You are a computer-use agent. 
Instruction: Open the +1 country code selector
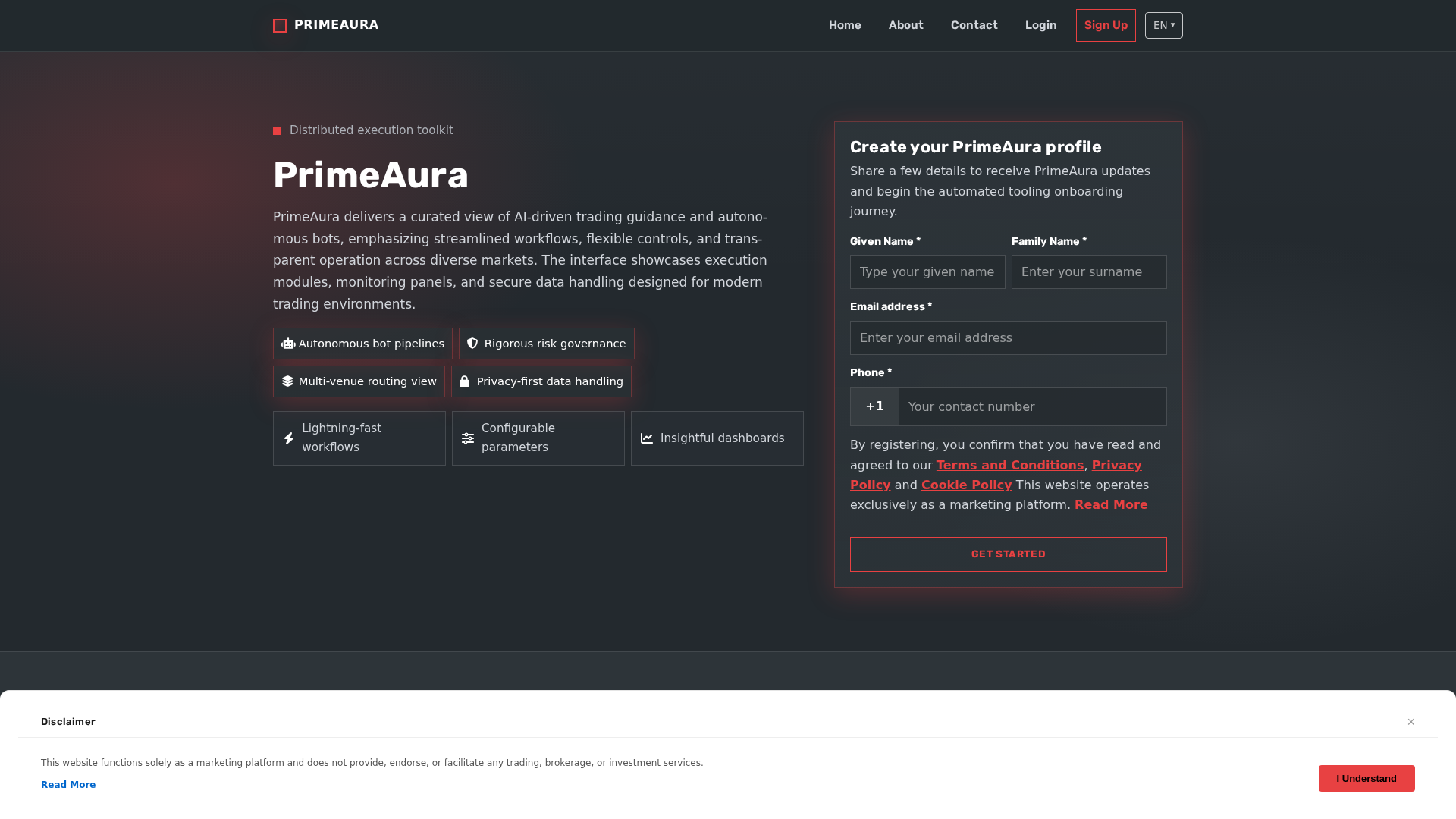(x=874, y=406)
